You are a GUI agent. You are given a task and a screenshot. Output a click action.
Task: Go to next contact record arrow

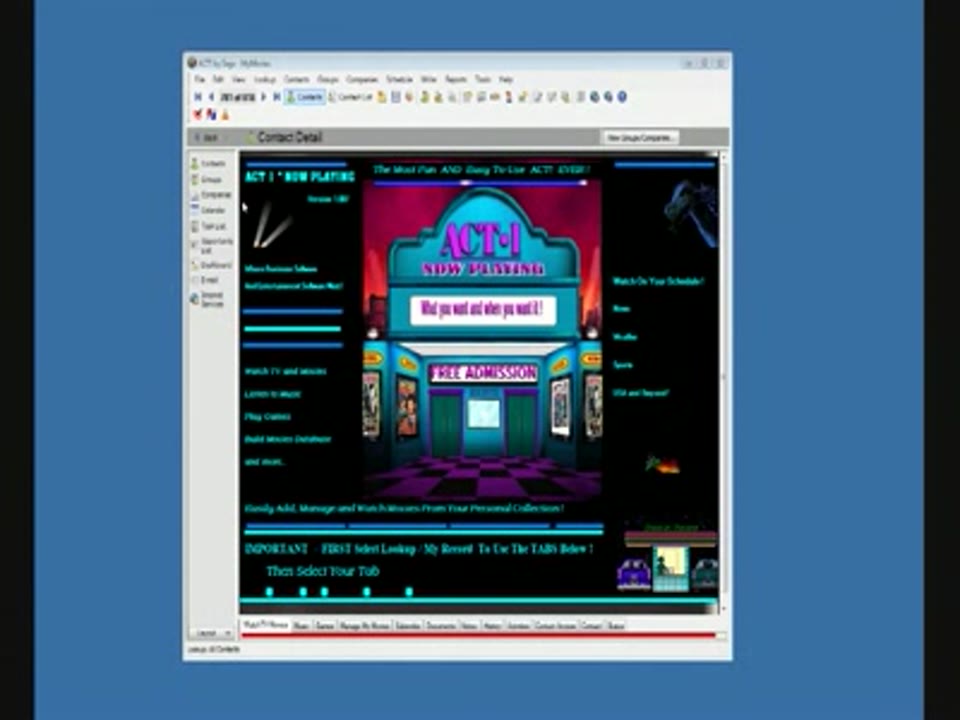coord(264,97)
